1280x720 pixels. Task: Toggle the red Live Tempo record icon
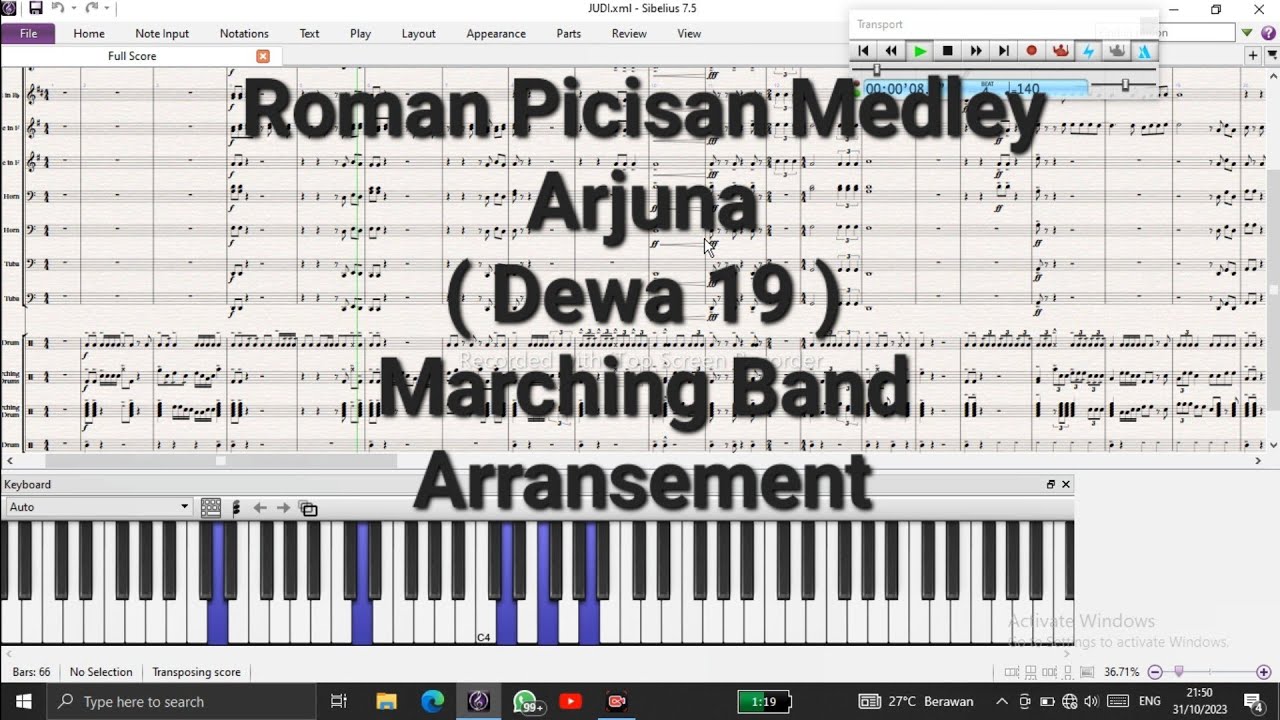tap(1060, 51)
